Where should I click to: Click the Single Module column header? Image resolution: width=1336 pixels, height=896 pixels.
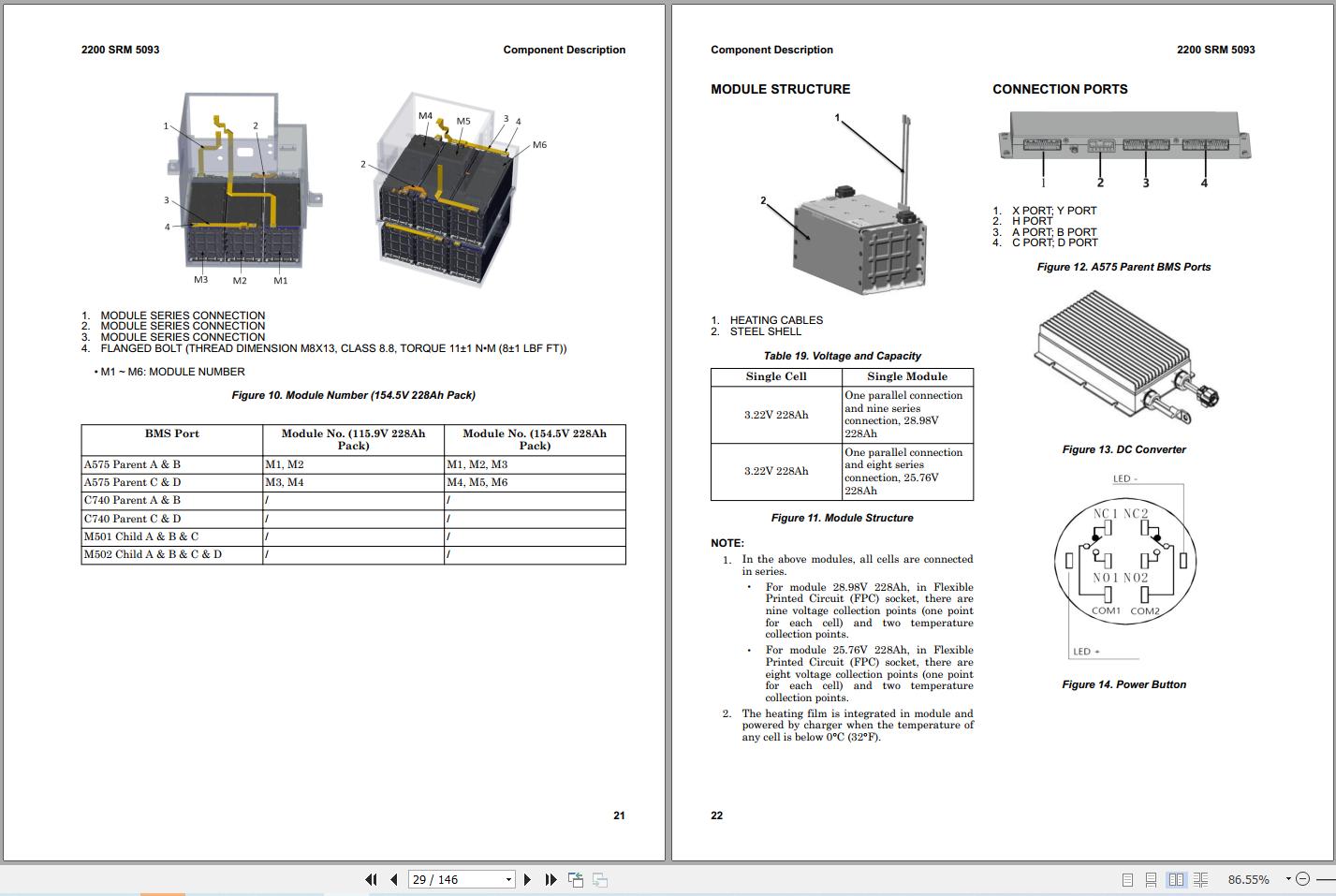[x=907, y=376]
